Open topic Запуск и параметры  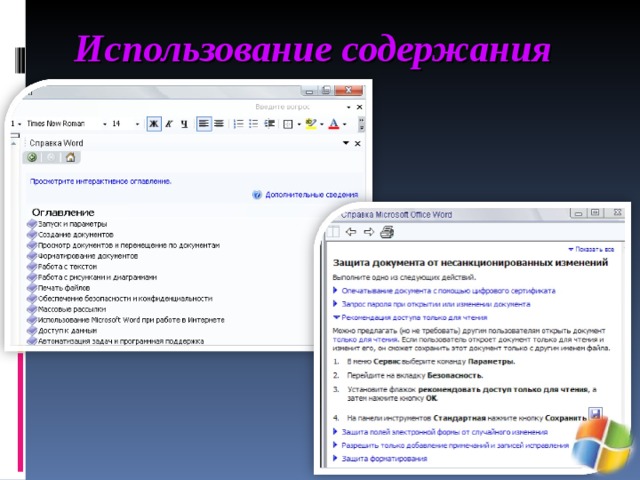coord(72,224)
